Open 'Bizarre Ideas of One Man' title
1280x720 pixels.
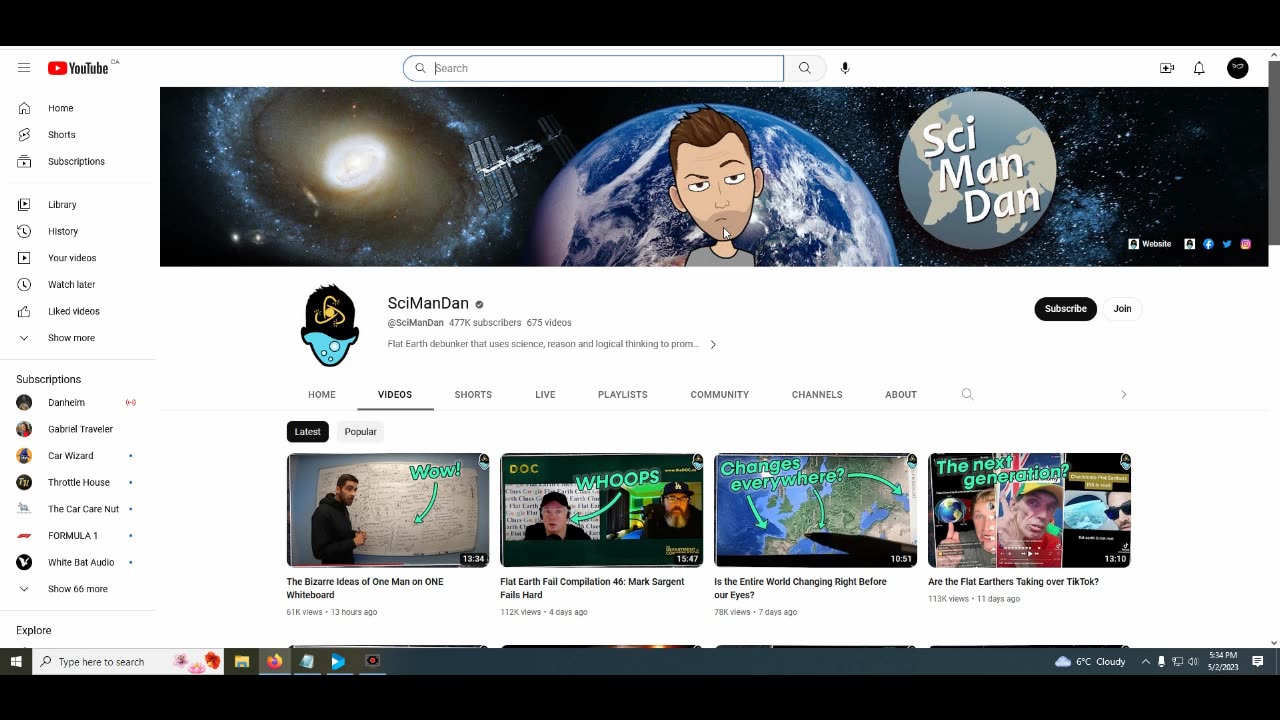click(x=365, y=588)
